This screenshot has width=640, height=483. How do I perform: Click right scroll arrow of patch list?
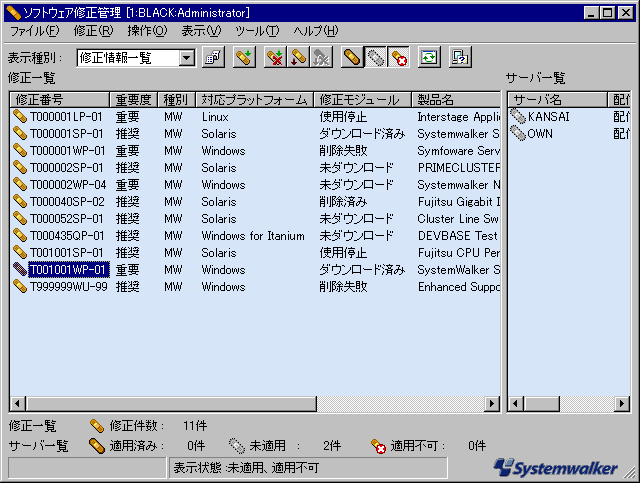[492, 404]
